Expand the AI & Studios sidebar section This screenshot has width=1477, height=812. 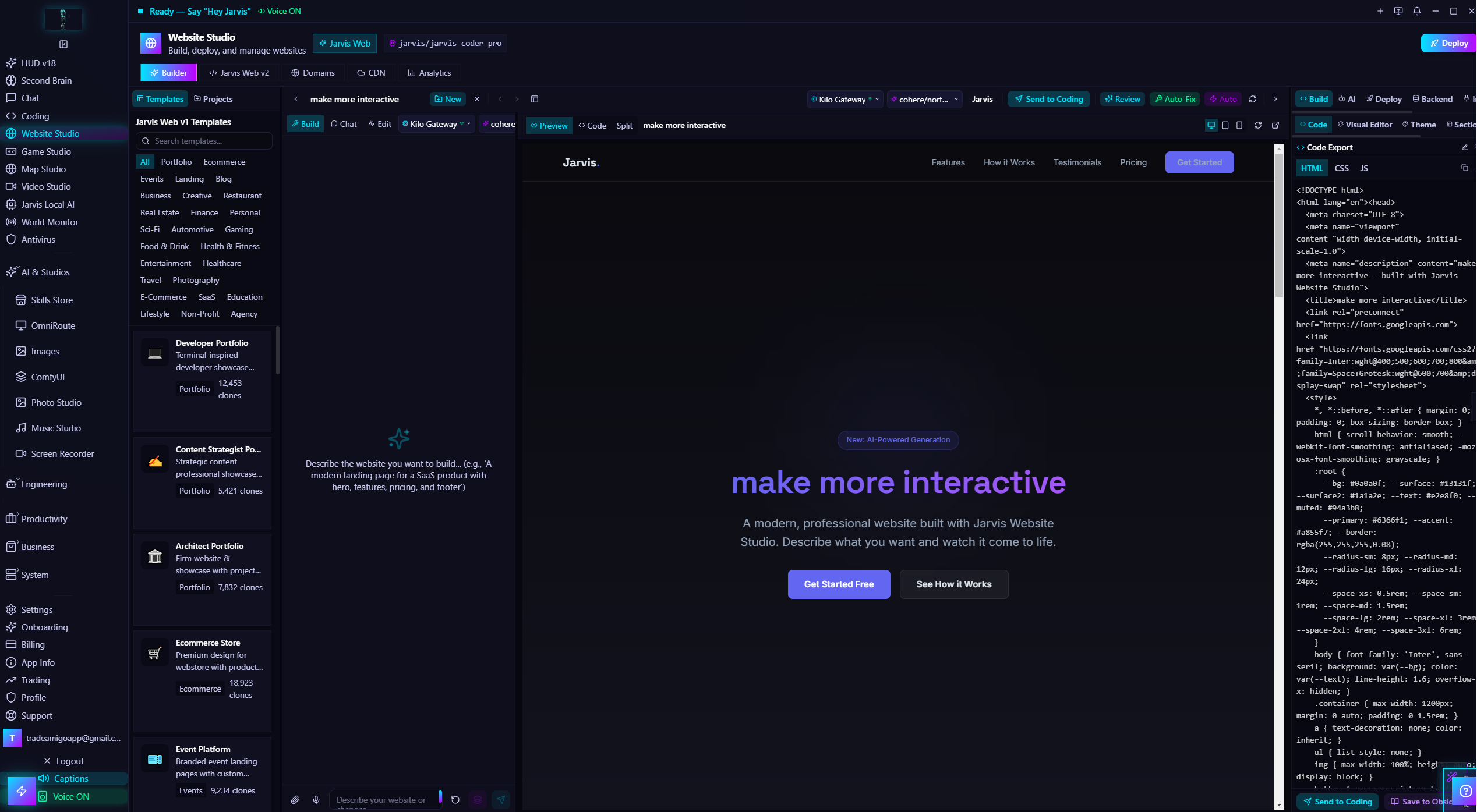click(45, 272)
